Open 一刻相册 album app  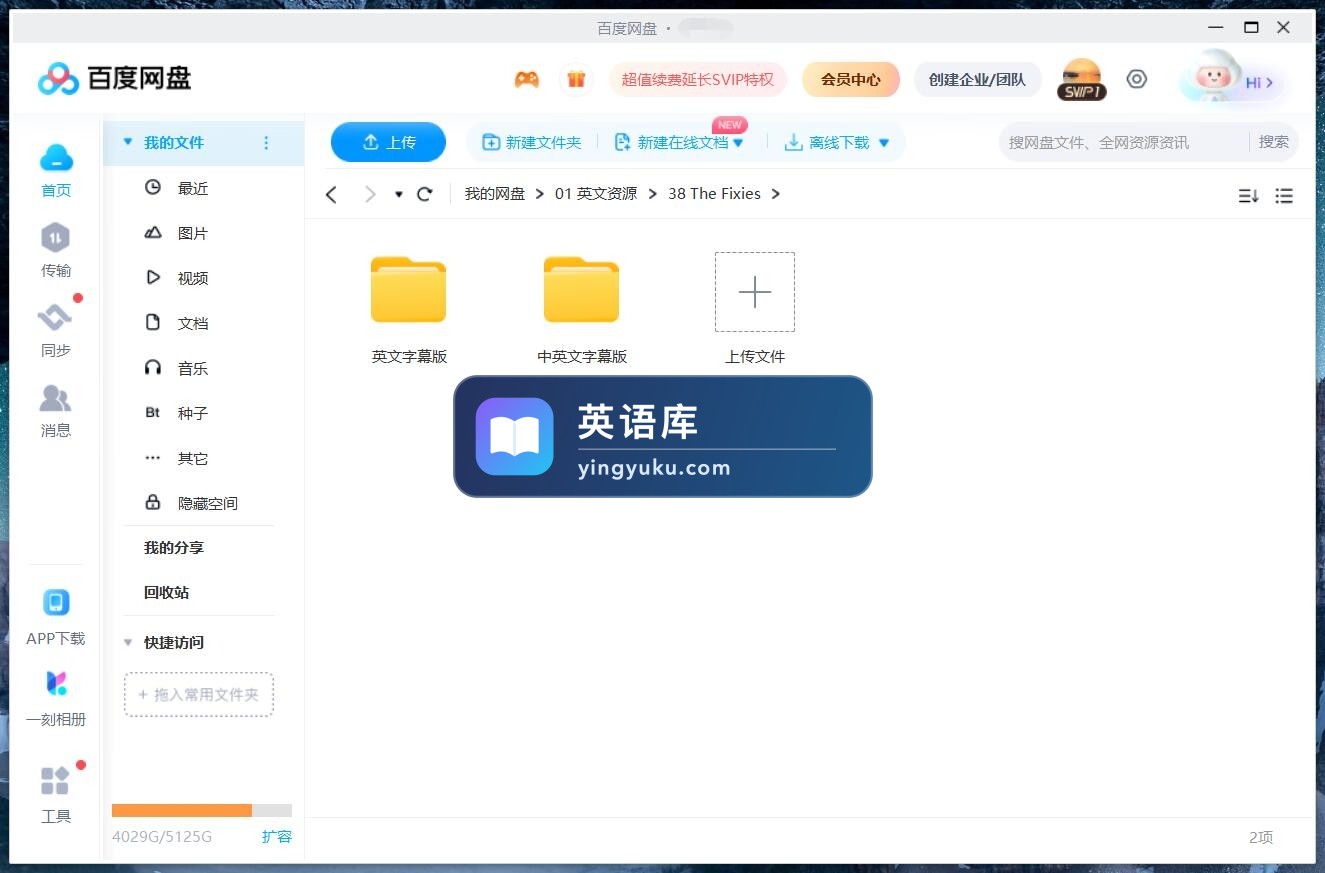point(56,698)
